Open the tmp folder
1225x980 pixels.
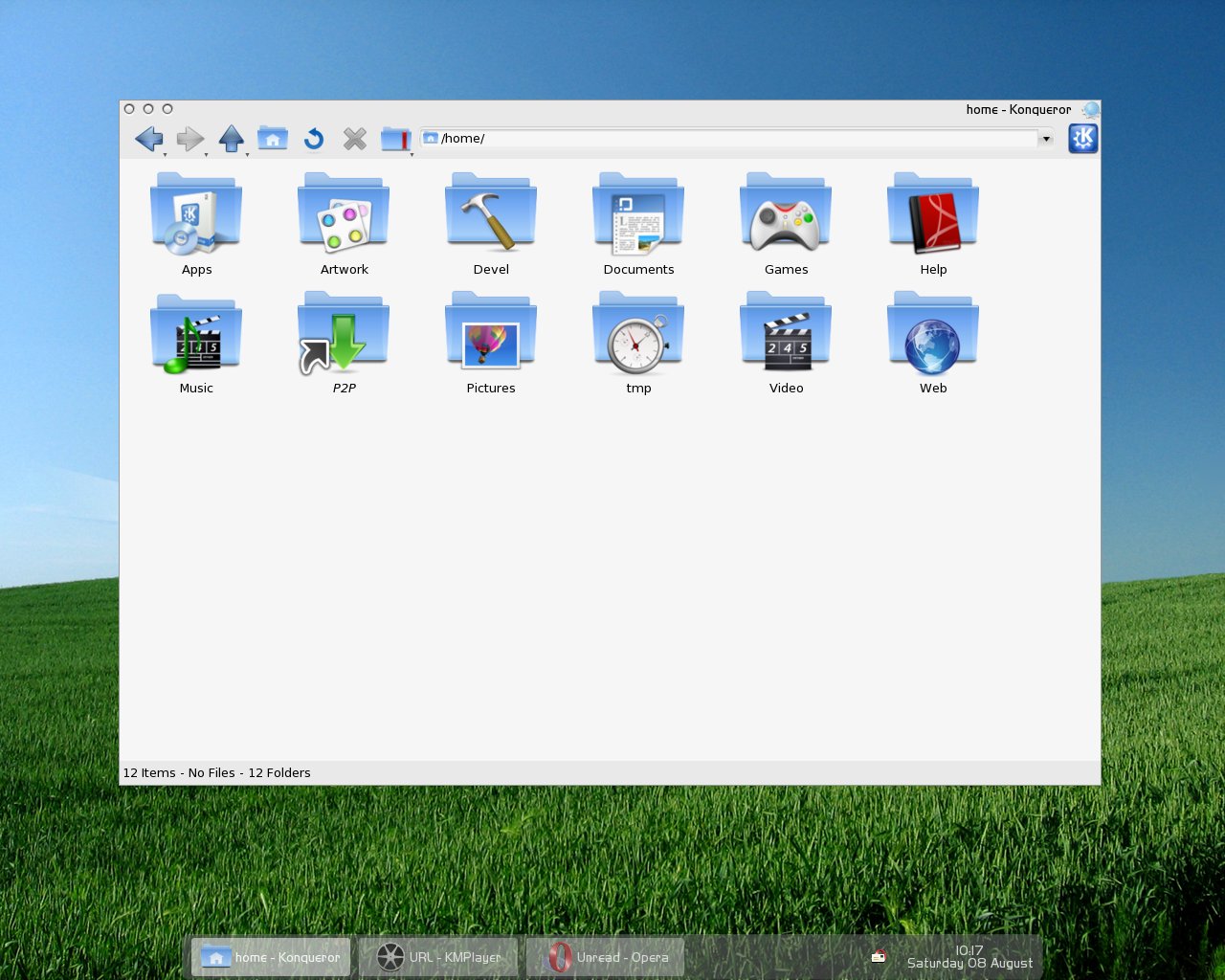[638, 344]
